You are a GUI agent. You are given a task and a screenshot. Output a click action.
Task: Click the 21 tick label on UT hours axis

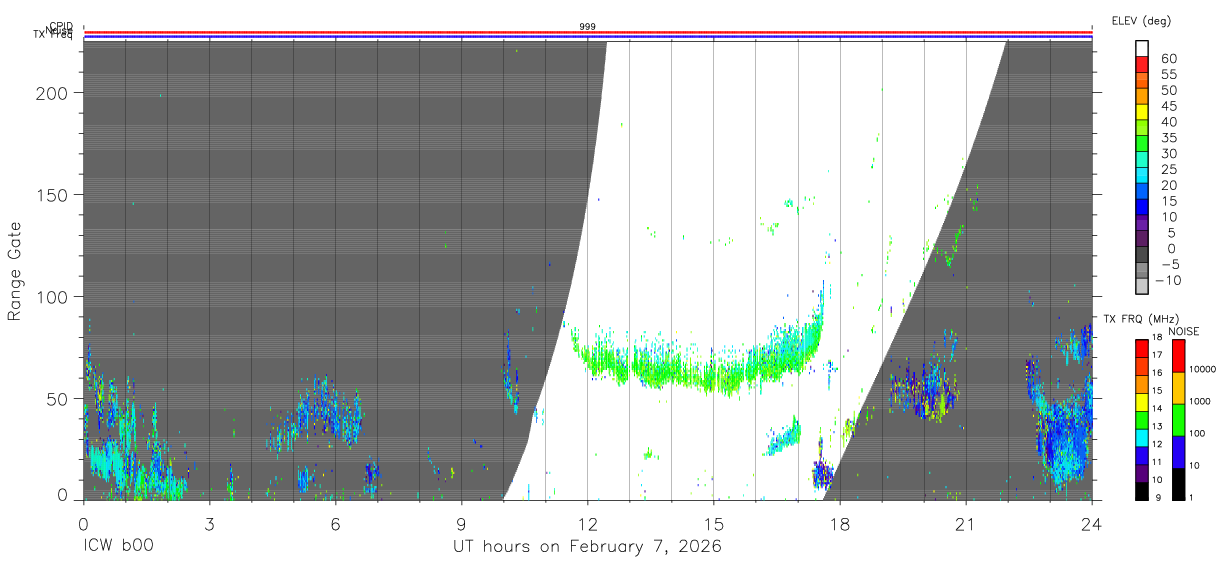coord(965,523)
